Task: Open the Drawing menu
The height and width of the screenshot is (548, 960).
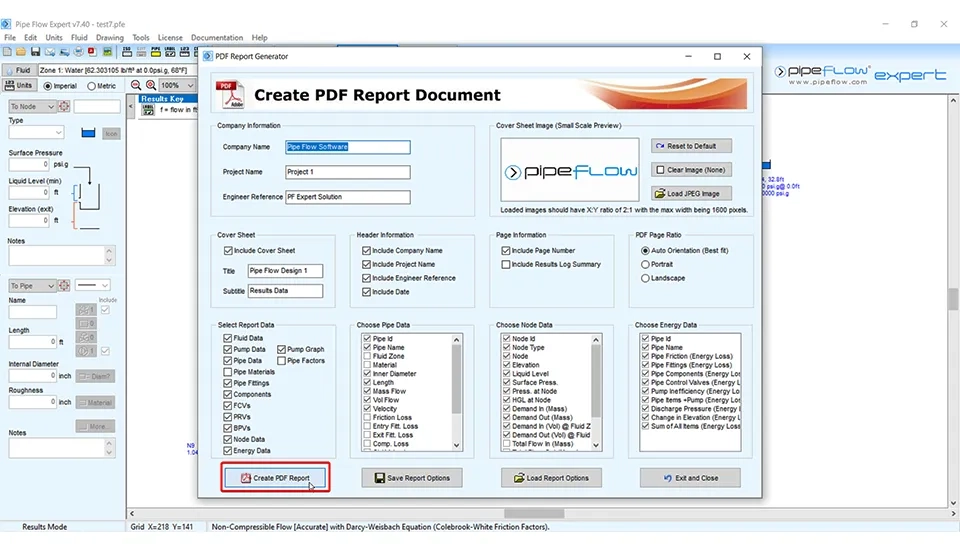Action: pos(110,38)
